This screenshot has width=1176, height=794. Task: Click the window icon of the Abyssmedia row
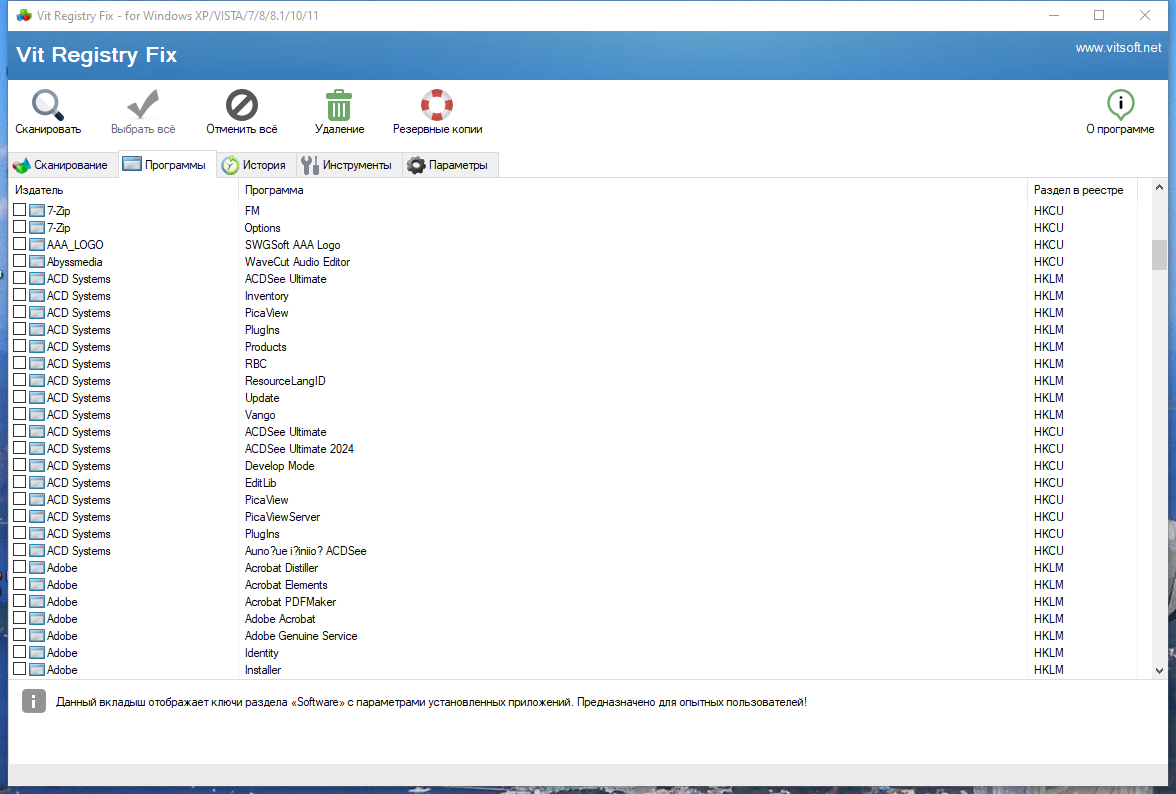point(37,262)
